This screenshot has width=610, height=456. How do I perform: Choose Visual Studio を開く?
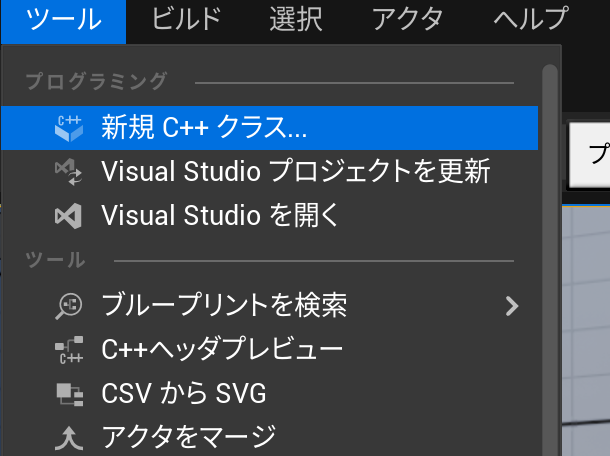pos(270,216)
